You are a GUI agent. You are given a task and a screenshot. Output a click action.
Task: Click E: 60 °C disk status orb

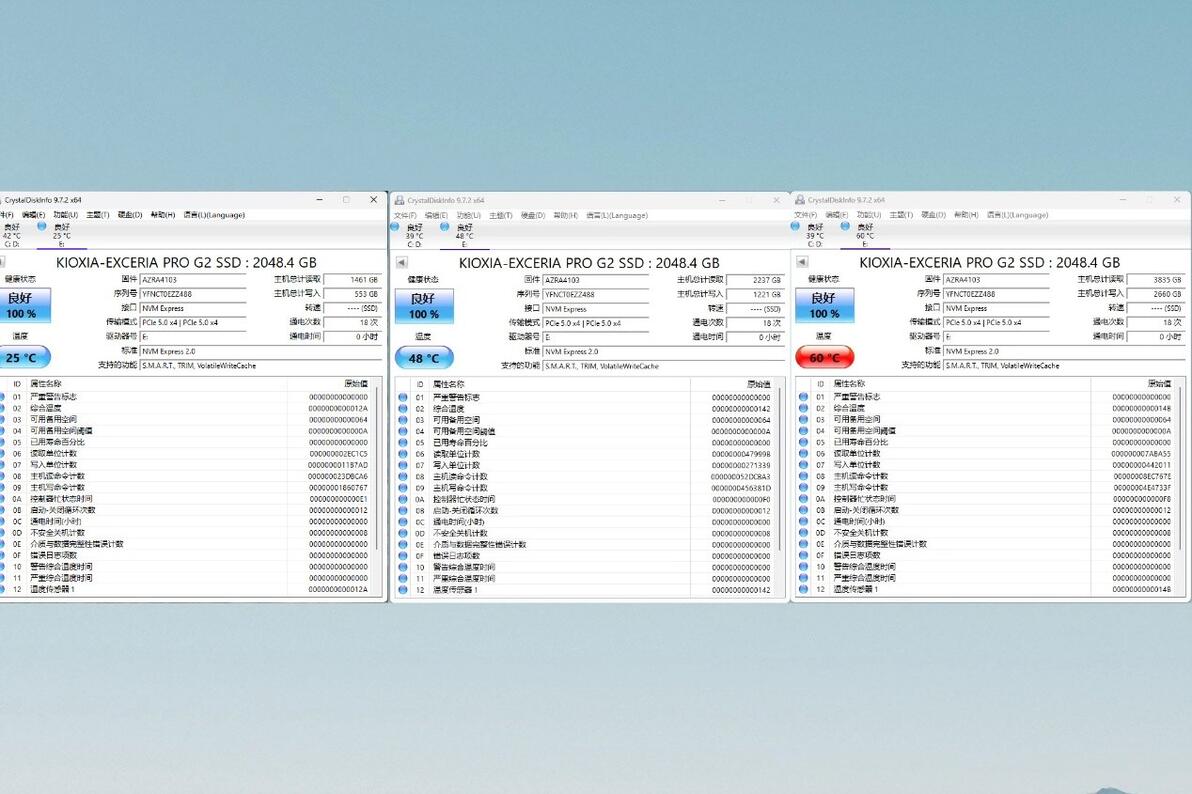click(x=845, y=226)
